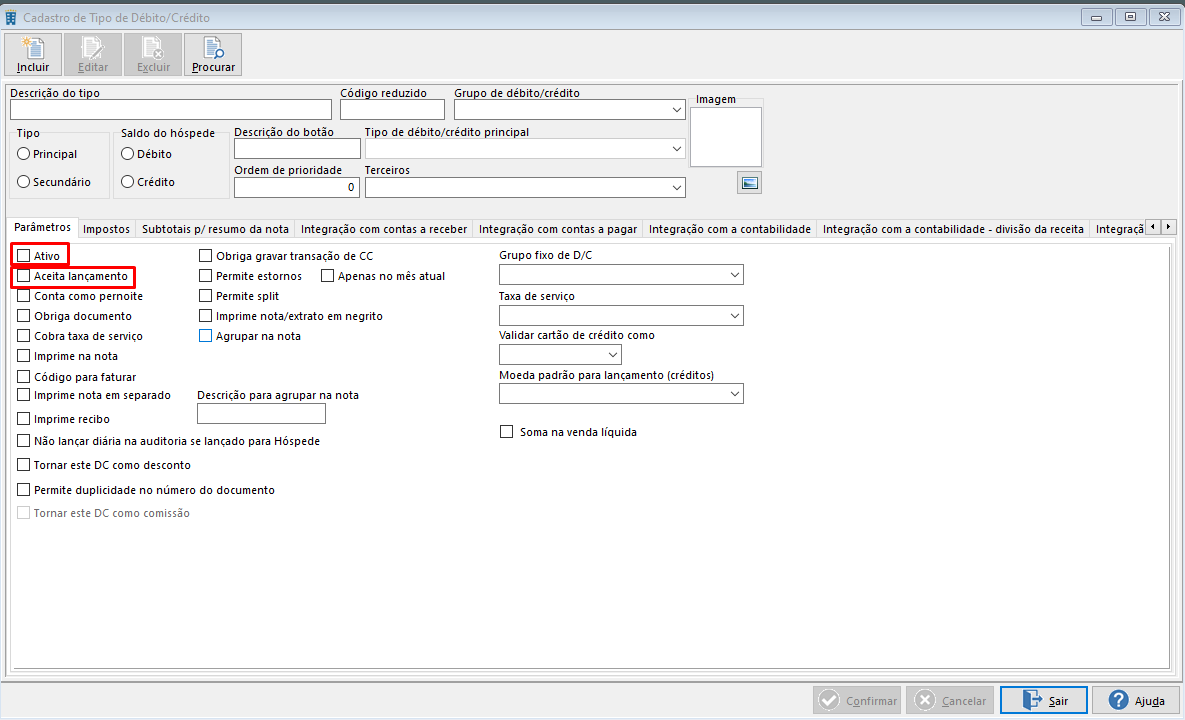Check Soma na venda líquida
Viewport: 1185px width, 720px height.
pos(506,432)
